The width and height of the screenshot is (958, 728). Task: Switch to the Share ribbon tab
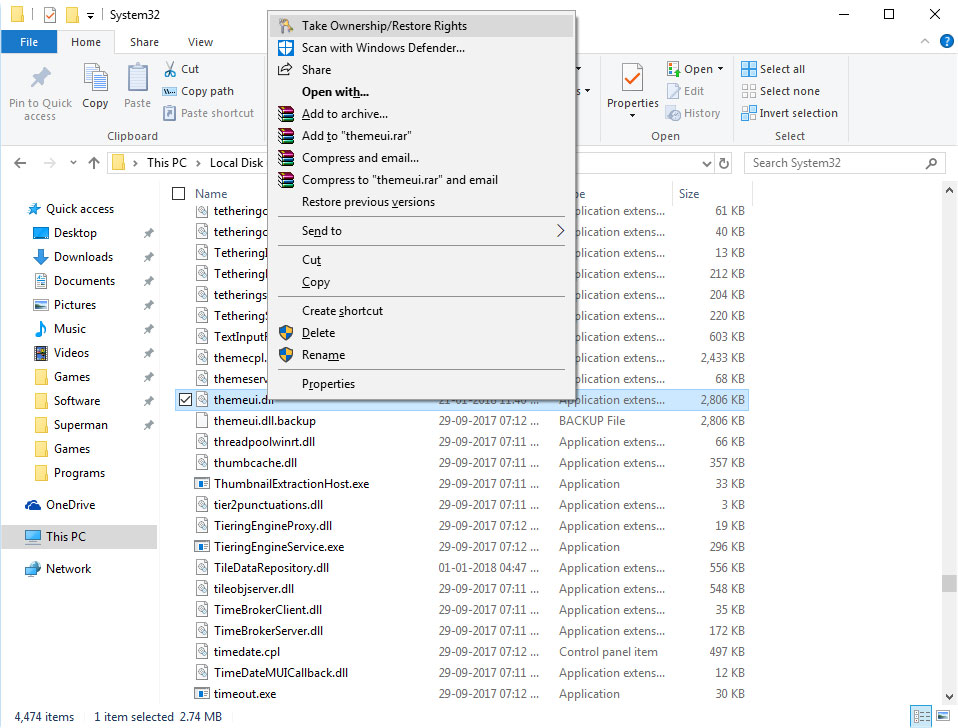144,42
